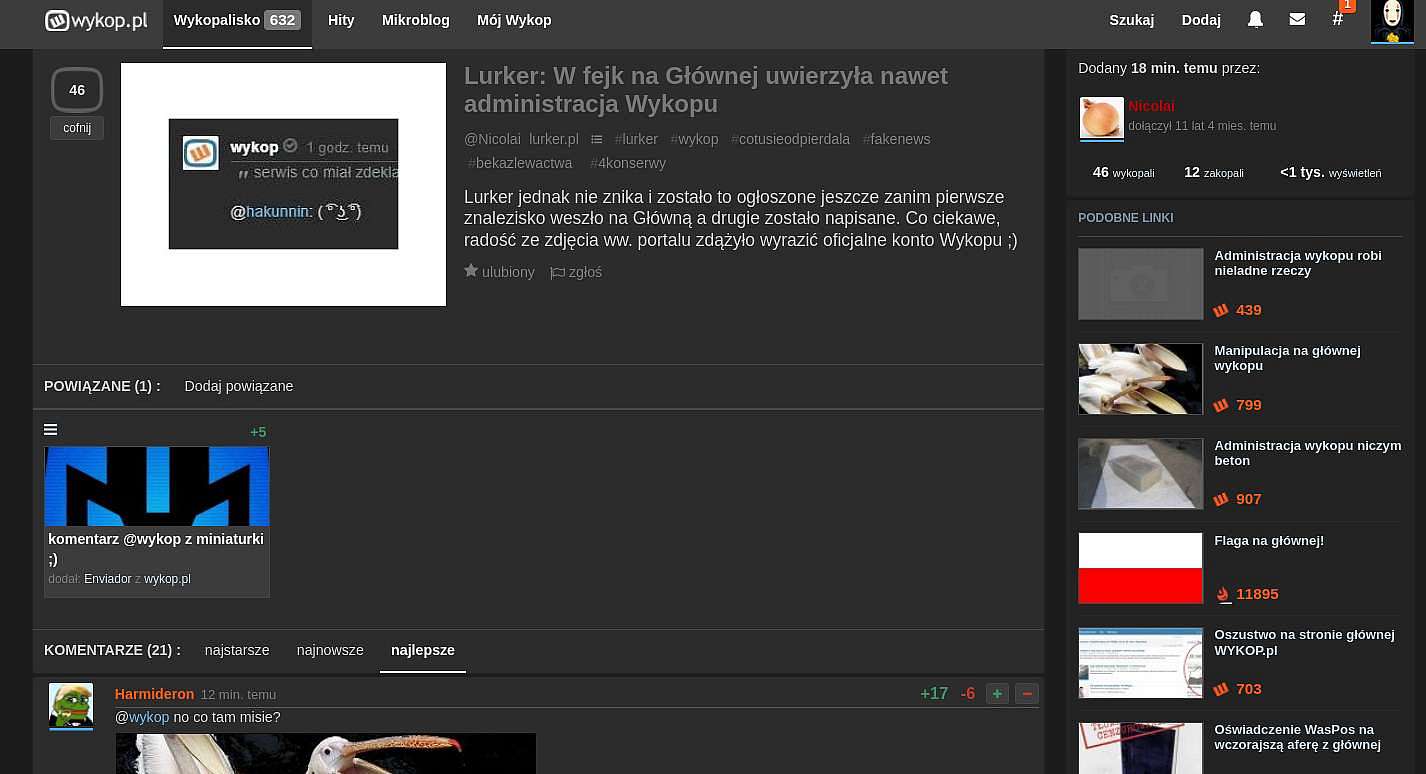Click Polish flag thumbnail in similar links
Viewport: 1426px width, 774px height.
coord(1140,568)
